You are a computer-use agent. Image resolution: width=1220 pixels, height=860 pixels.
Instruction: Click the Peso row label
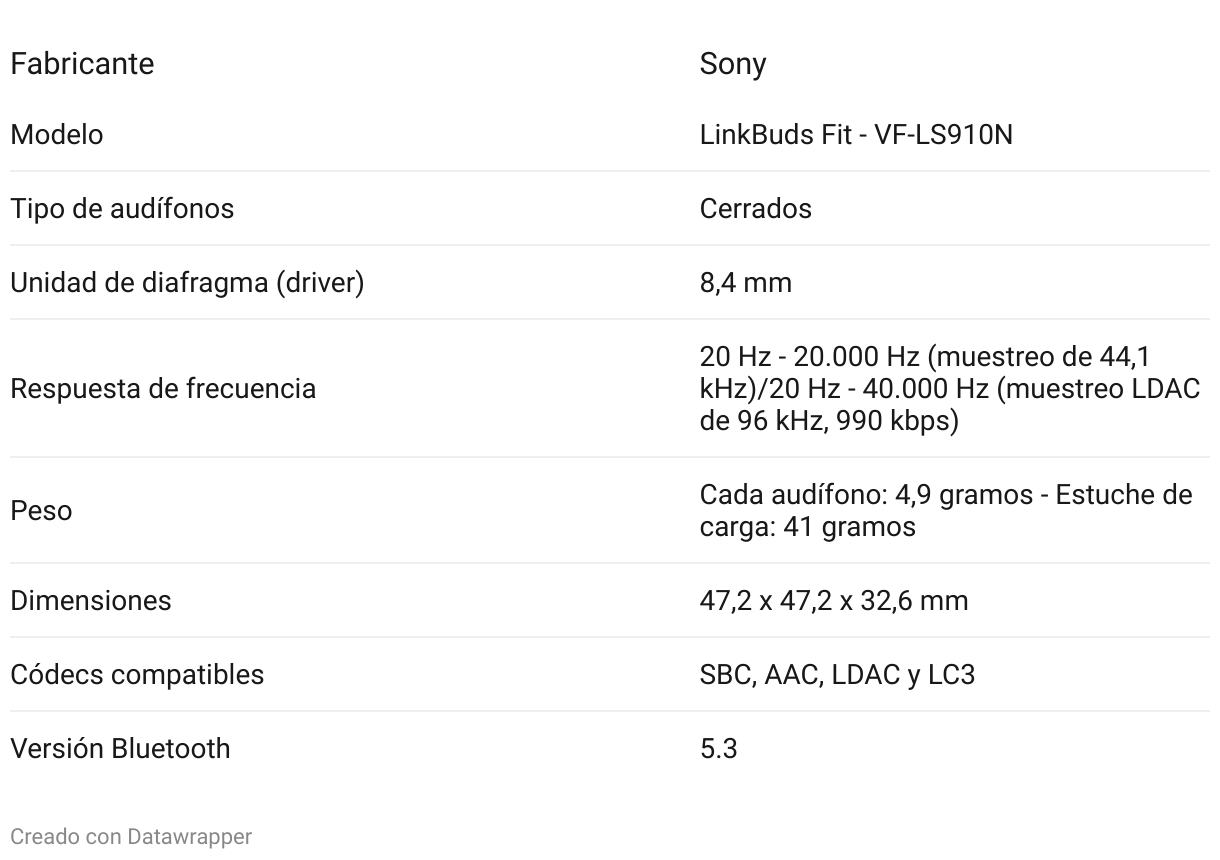[41, 510]
